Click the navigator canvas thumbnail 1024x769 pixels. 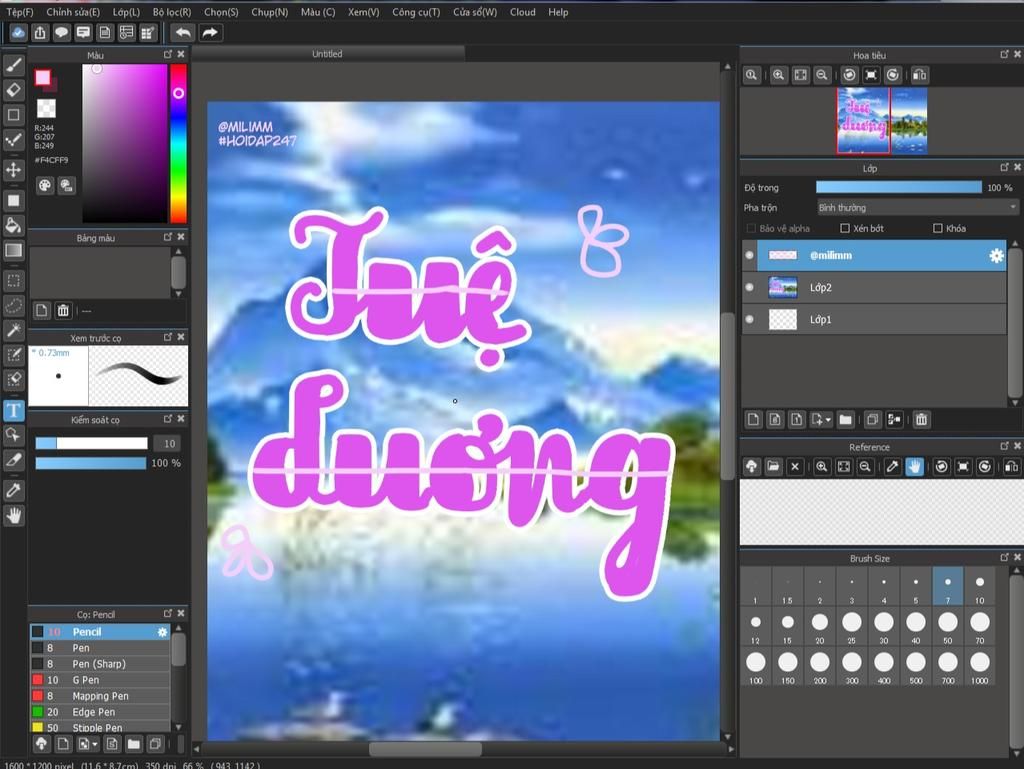pos(882,121)
